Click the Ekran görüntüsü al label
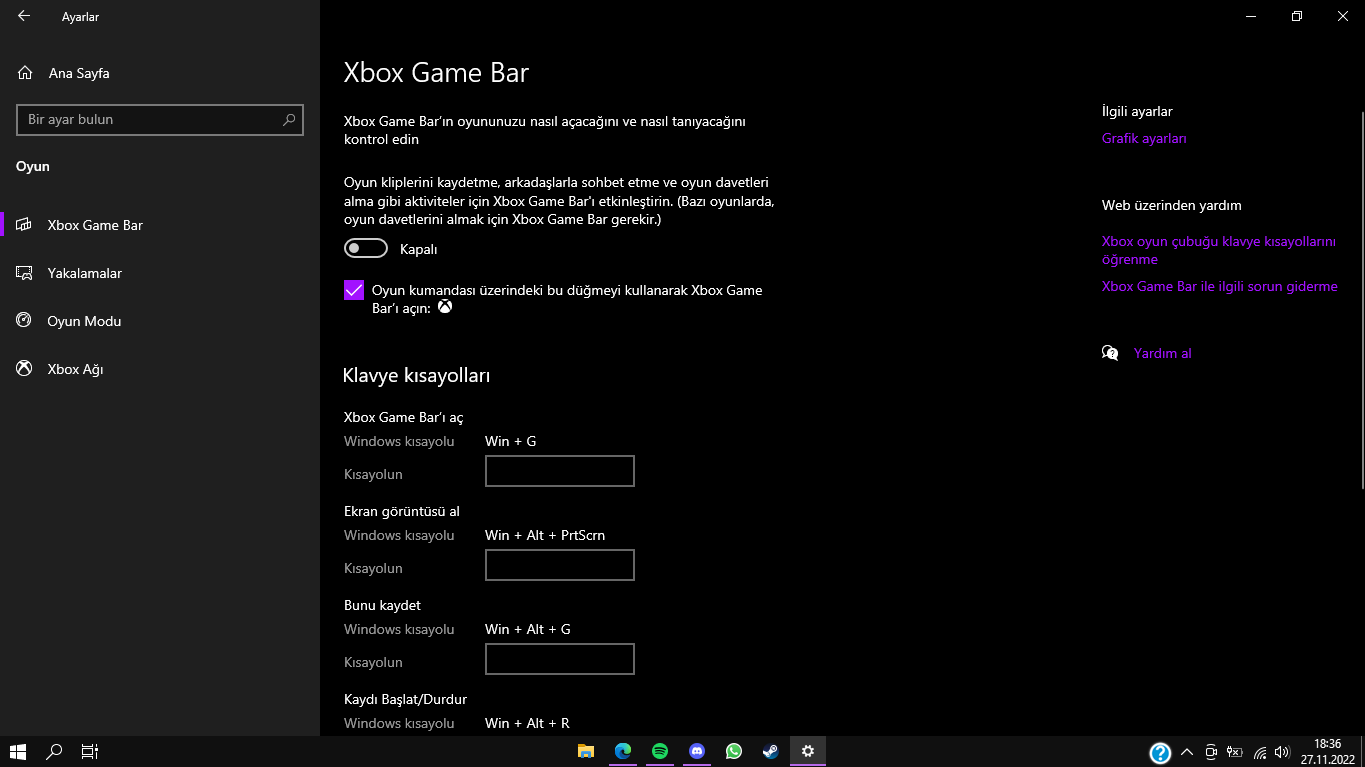This screenshot has width=1365, height=767. pyautogui.click(x=402, y=511)
